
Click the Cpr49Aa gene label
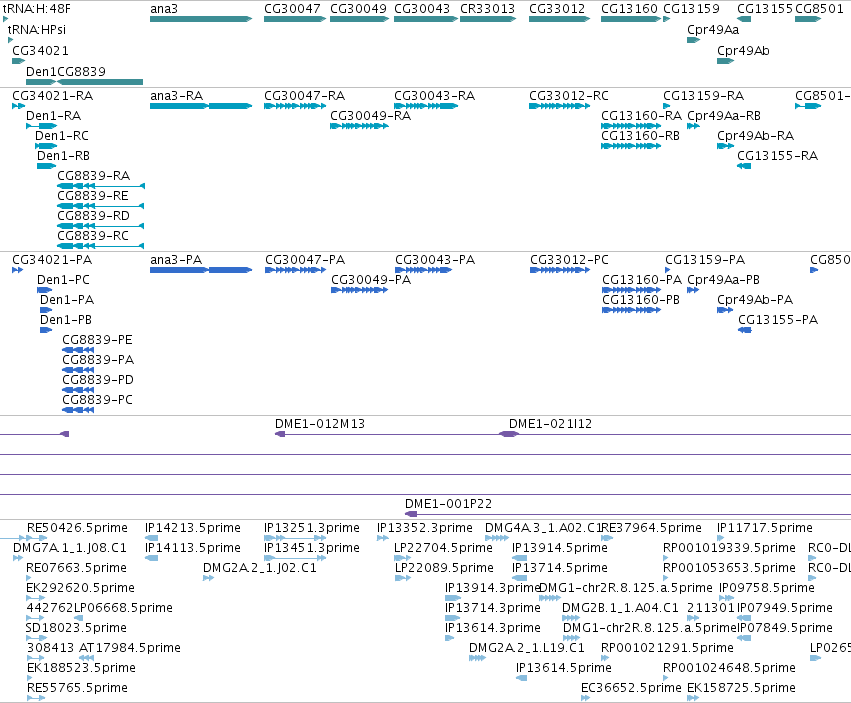[713, 29]
